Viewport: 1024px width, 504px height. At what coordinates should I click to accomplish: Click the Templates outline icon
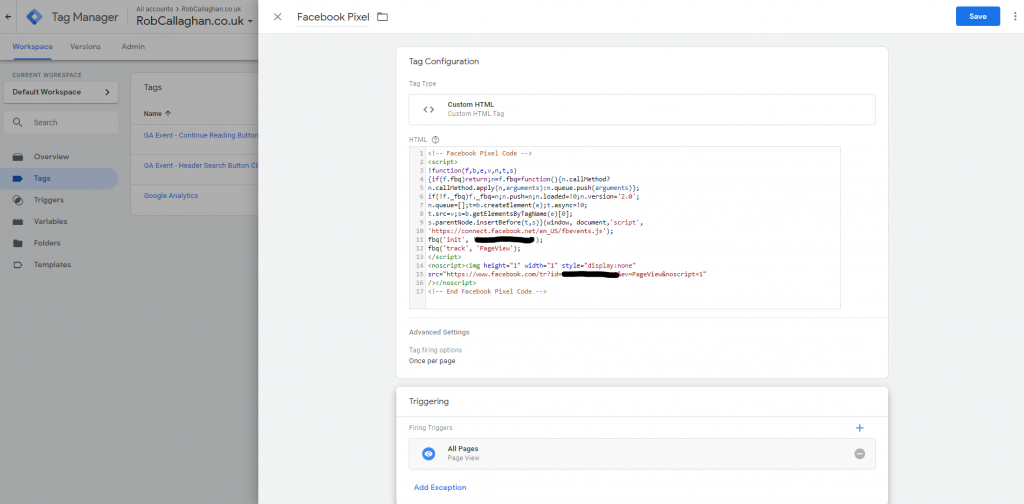[x=18, y=264]
